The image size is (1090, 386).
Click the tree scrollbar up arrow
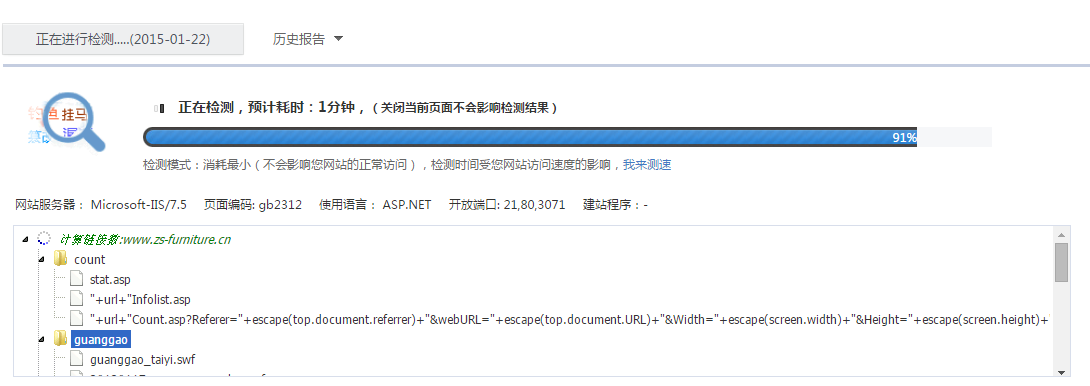1061,234
